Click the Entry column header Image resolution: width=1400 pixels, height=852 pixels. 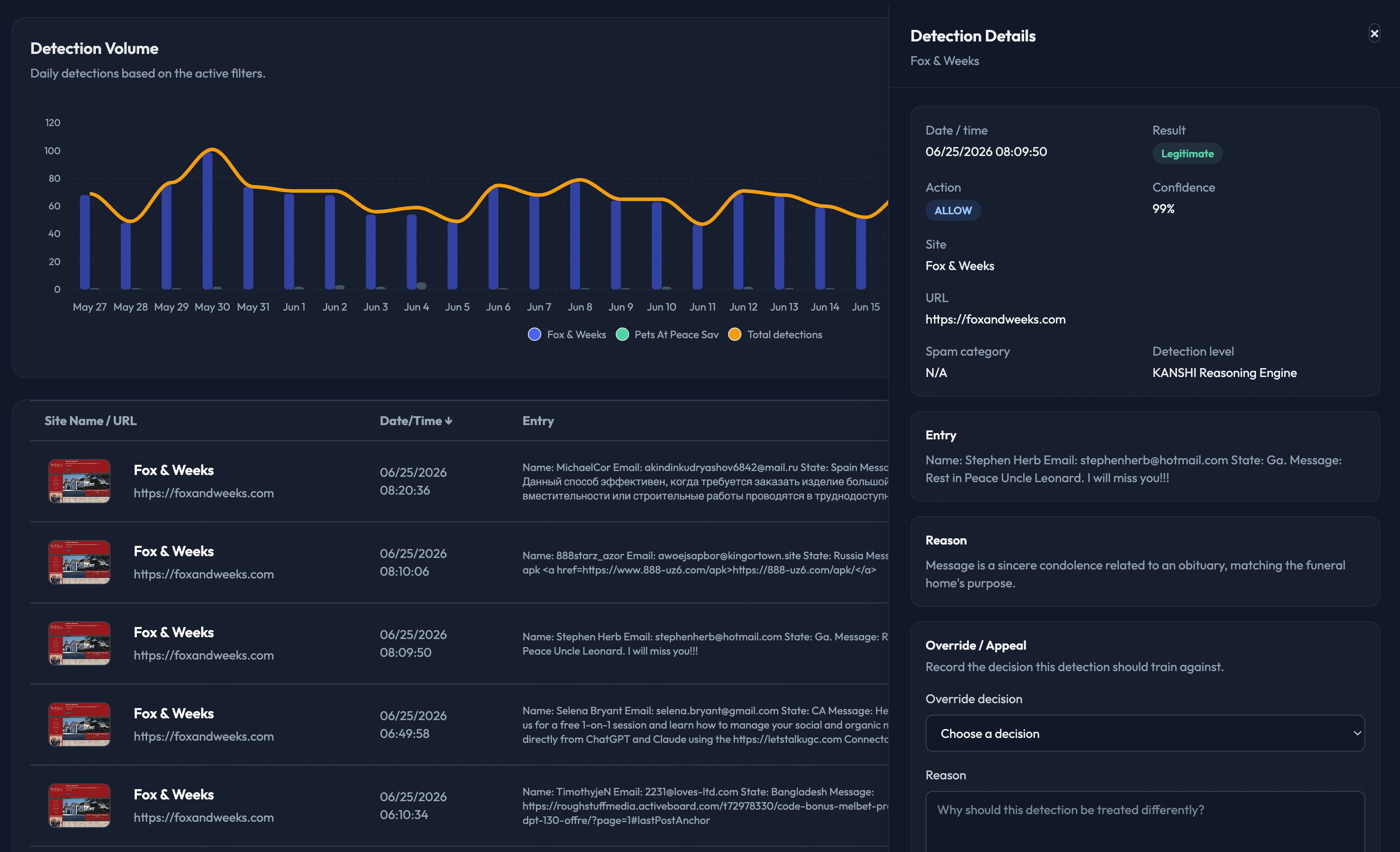pos(538,421)
